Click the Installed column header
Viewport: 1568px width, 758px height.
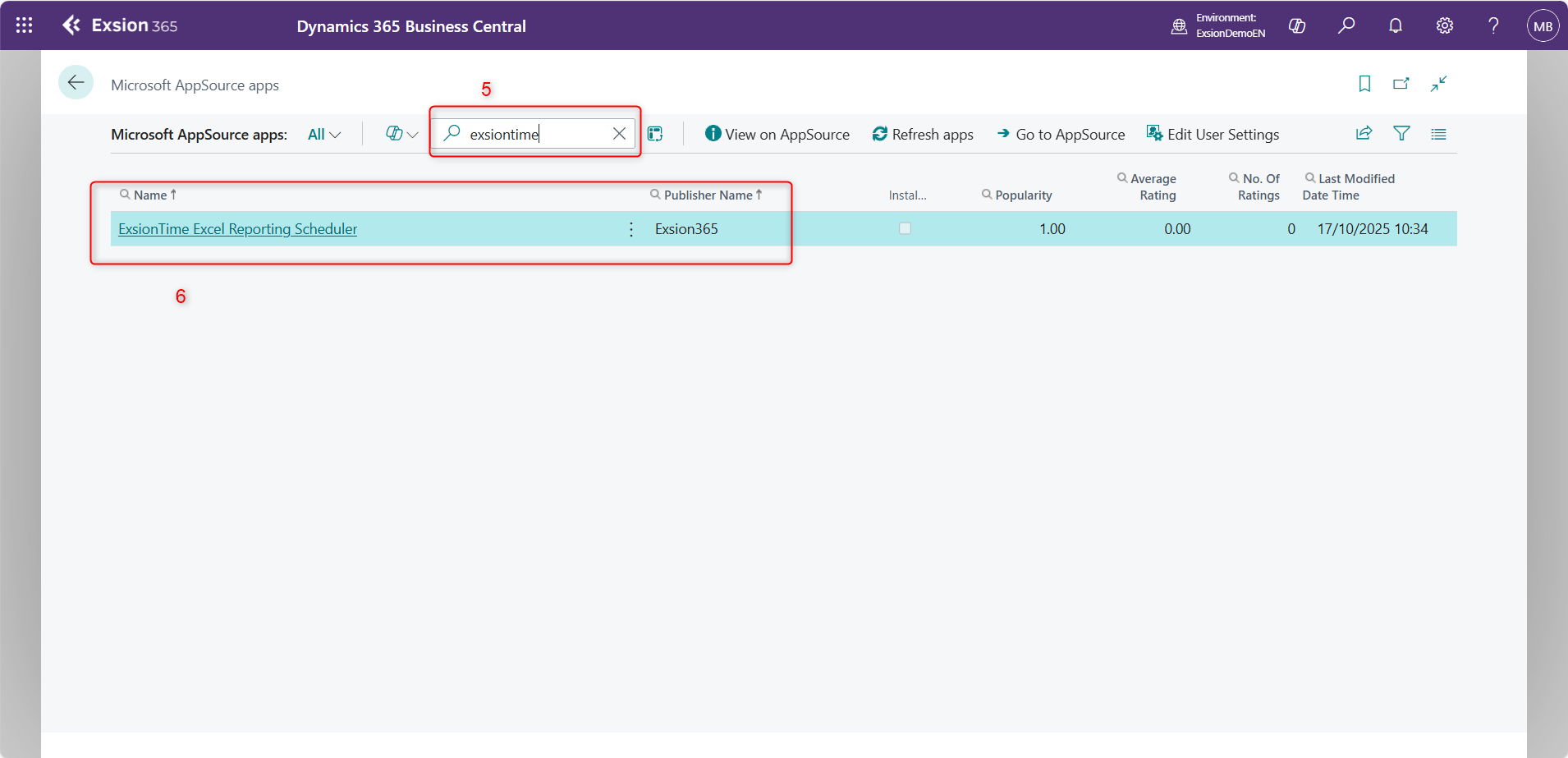point(907,195)
